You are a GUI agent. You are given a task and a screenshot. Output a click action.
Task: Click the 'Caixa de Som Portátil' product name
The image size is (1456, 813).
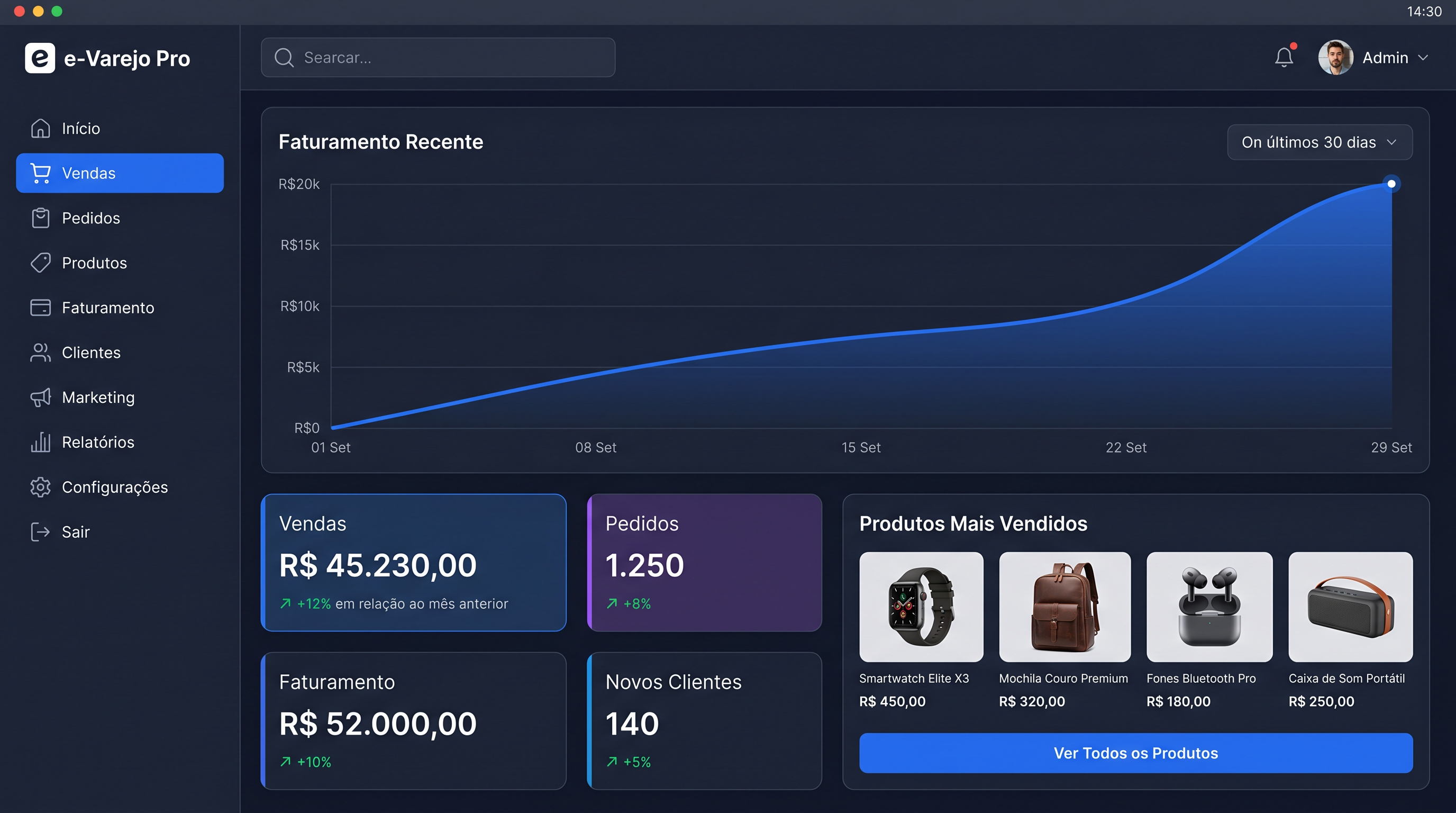coord(1346,678)
